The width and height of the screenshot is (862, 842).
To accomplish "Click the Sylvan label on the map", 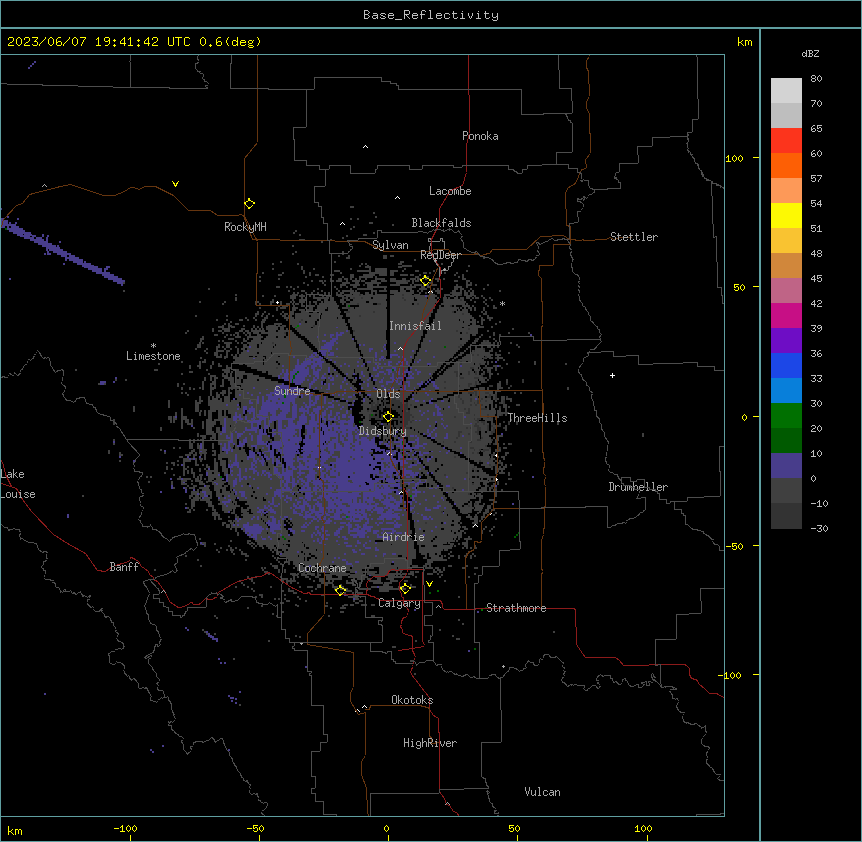I will pos(390,245).
